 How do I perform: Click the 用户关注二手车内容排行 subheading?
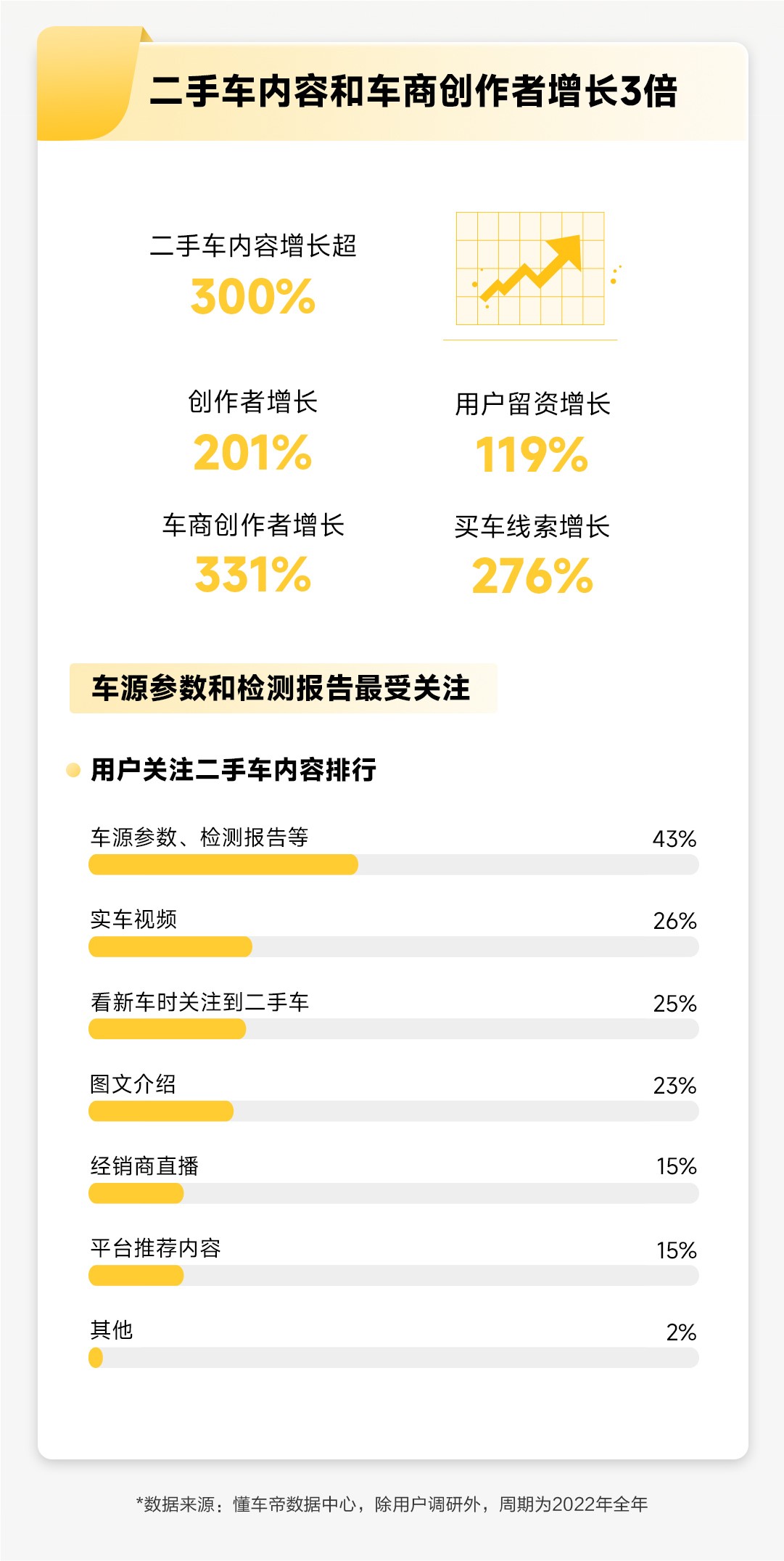click(234, 770)
